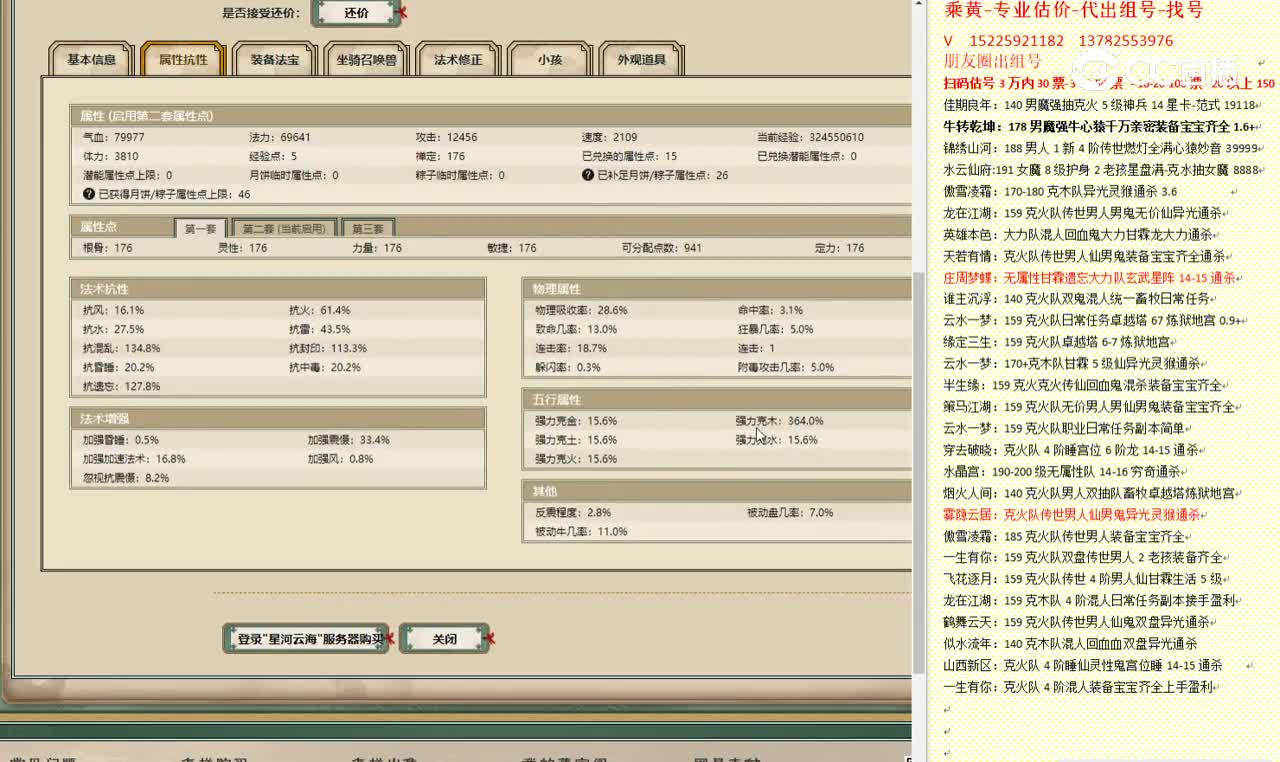Click help icon beside 已补足月饼/粽子属性点
Image resolution: width=1280 pixels, height=762 pixels.
588,175
